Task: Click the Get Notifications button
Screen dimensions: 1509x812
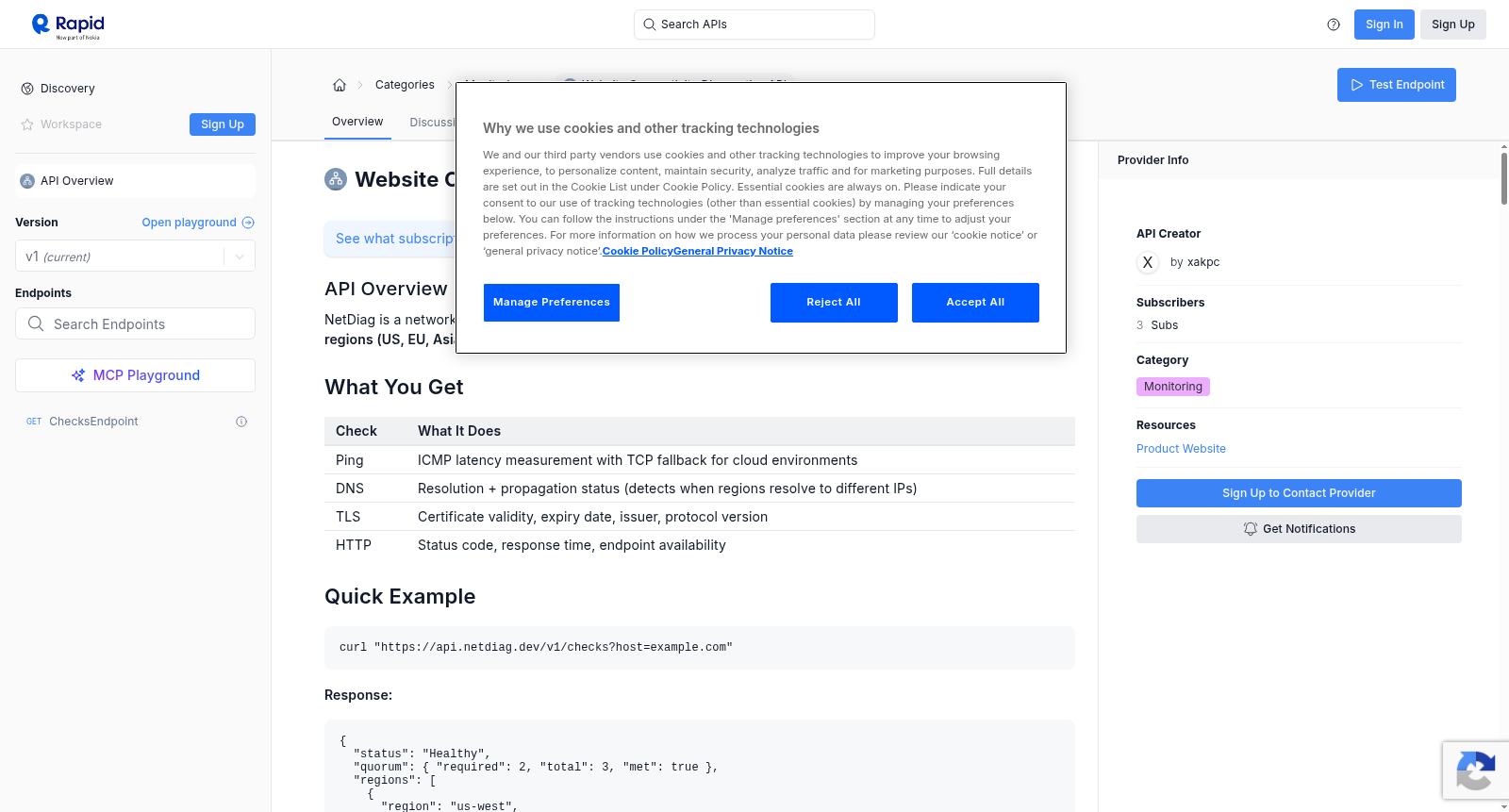Action: 1299,529
